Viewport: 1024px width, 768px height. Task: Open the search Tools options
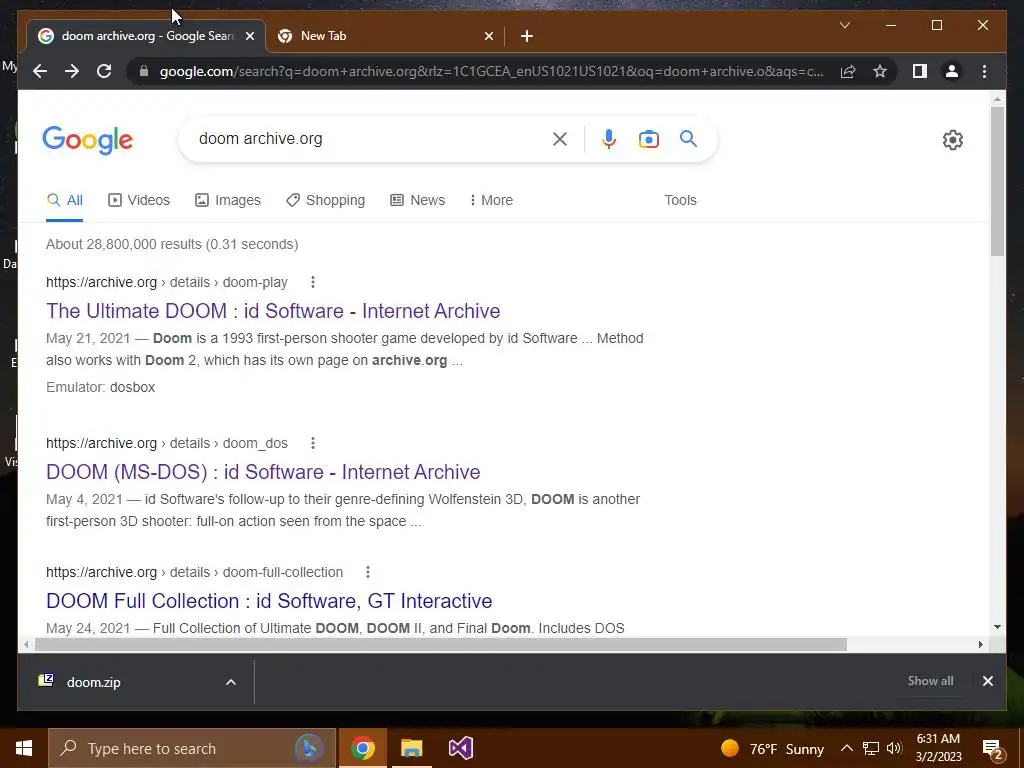[x=680, y=200]
